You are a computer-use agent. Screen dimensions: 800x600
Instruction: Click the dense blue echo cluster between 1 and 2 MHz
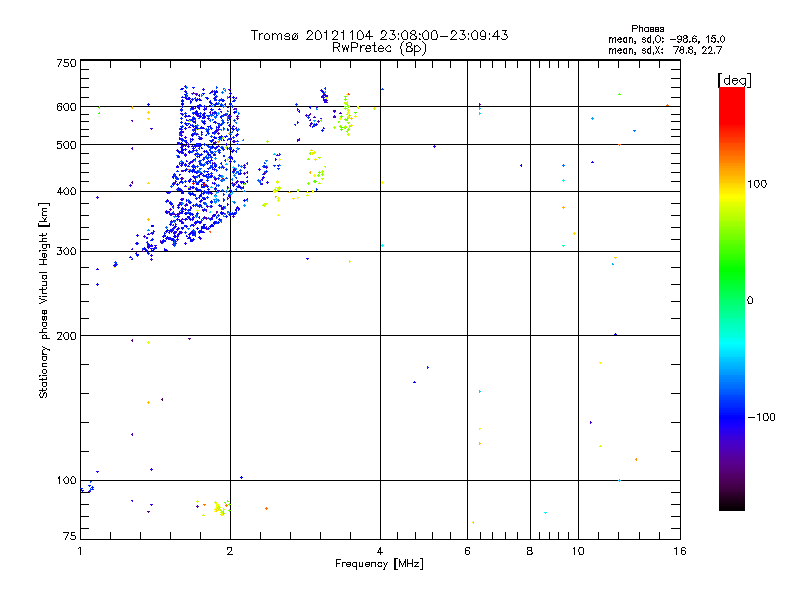[x=204, y=168]
